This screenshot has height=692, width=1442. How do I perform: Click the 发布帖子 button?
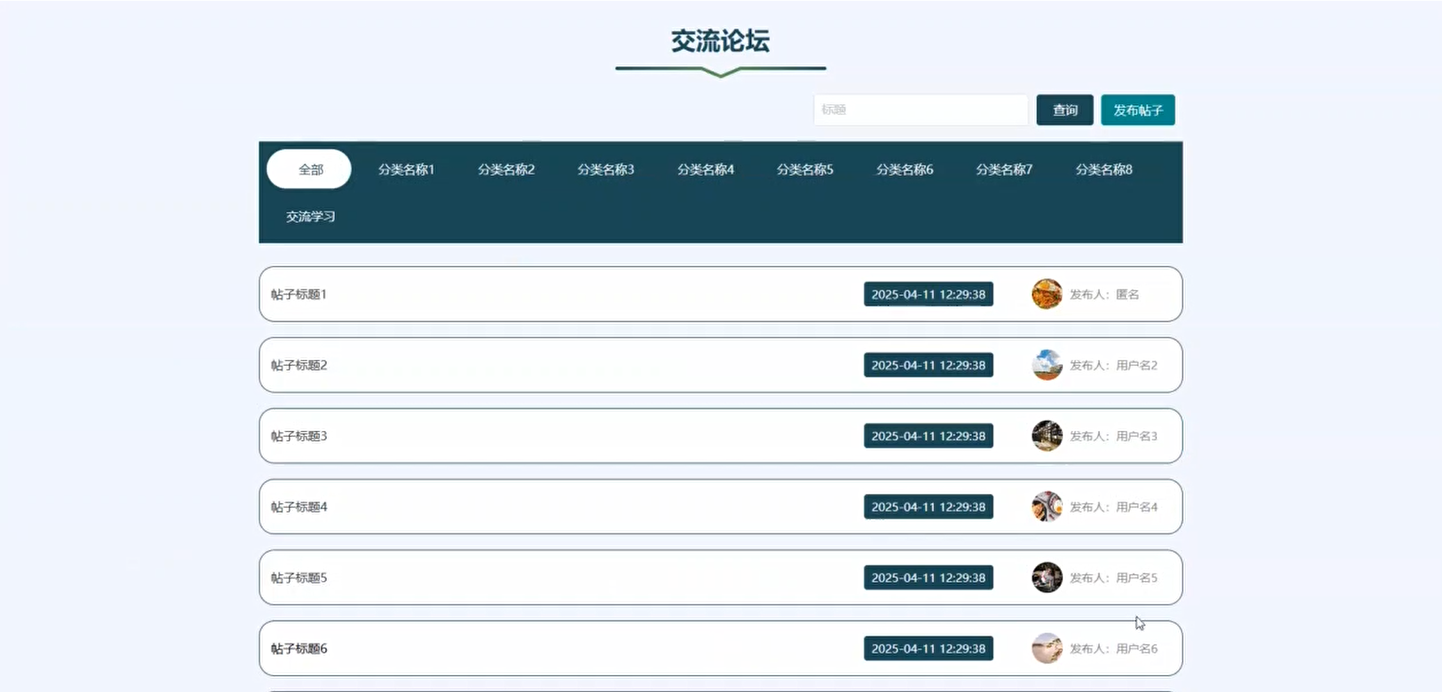(x=1137, y=110)
